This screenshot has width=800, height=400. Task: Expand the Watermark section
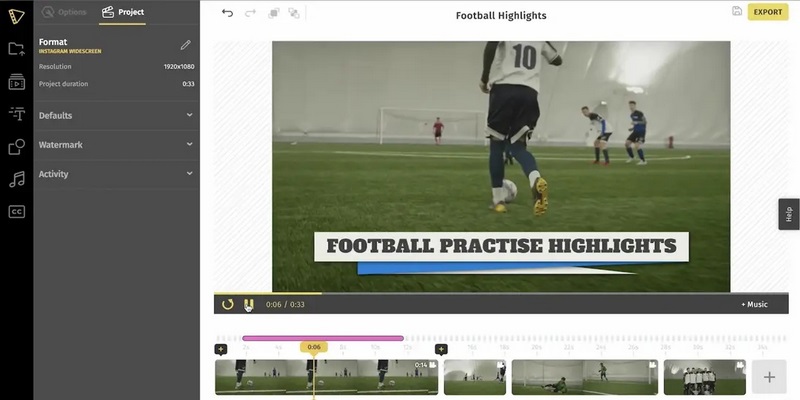[116, 145]
